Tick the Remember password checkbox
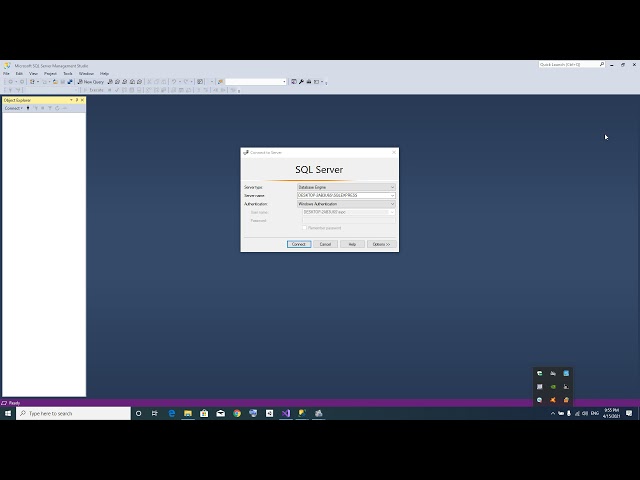 [304, 228]
